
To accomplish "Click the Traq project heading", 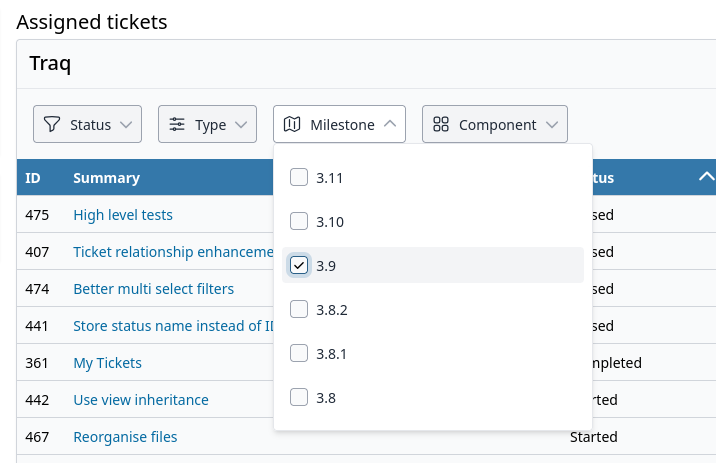I will click(50, 63).
